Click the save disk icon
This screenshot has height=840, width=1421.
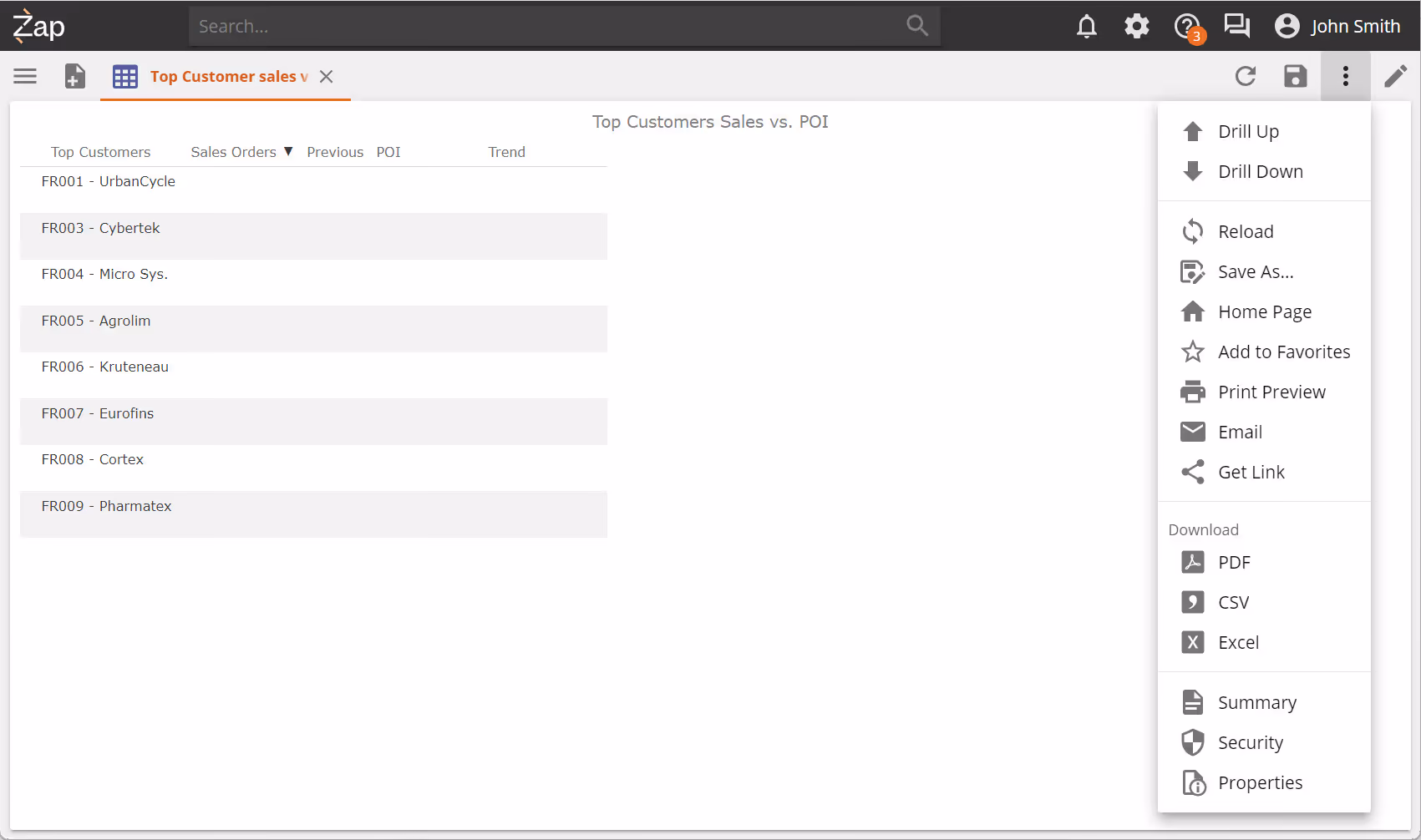(x=1295, y=77)
